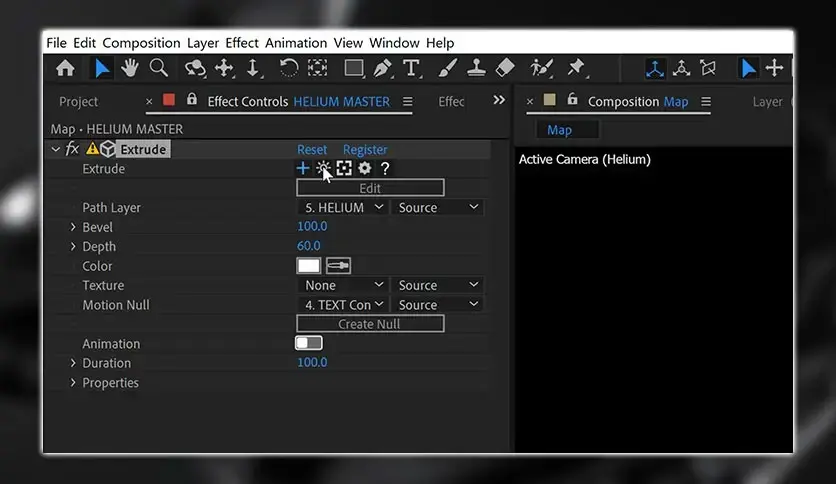
Task: Select the Roto Brush tool
Action: point(541,68)
